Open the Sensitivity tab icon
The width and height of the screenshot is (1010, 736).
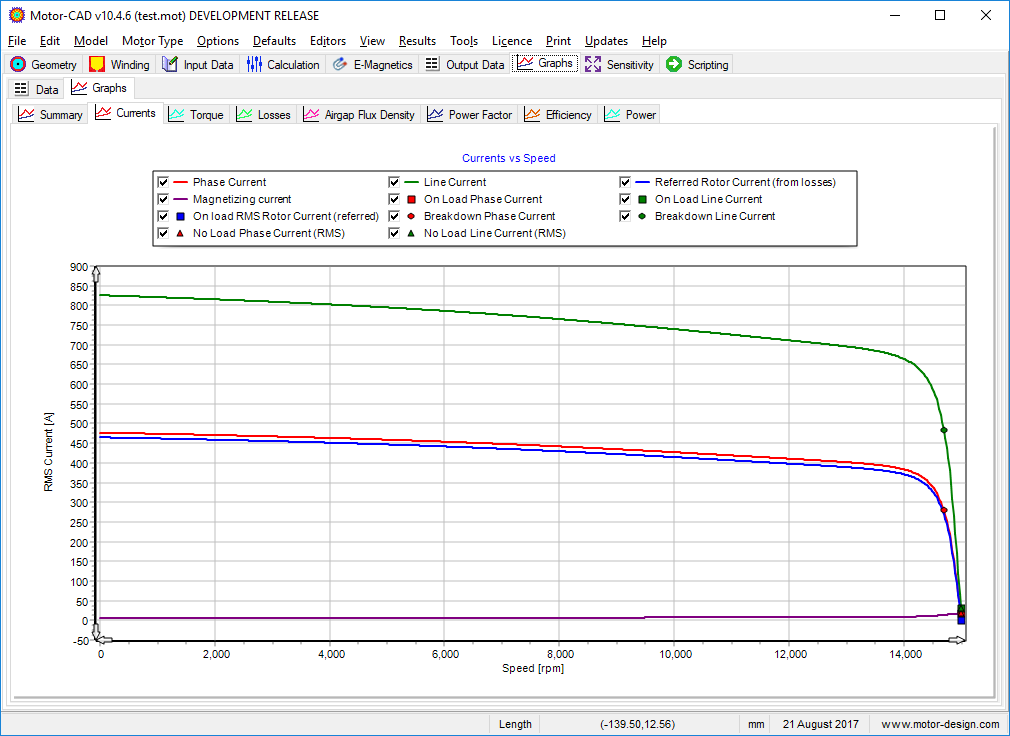(x=593, y=64)
